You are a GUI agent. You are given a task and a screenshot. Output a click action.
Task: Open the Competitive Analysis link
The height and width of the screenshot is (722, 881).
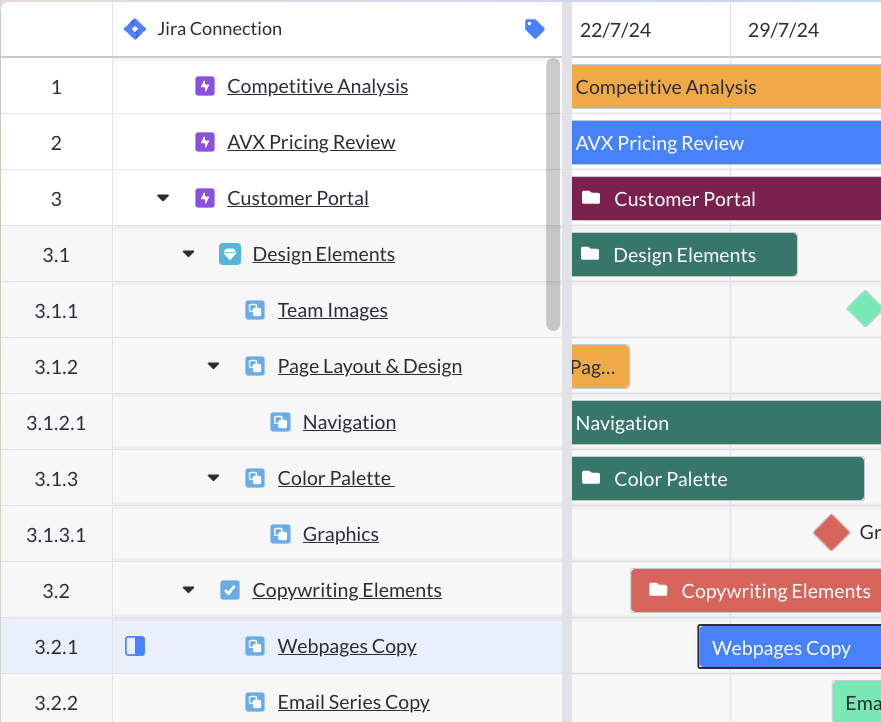click(317, 87)
